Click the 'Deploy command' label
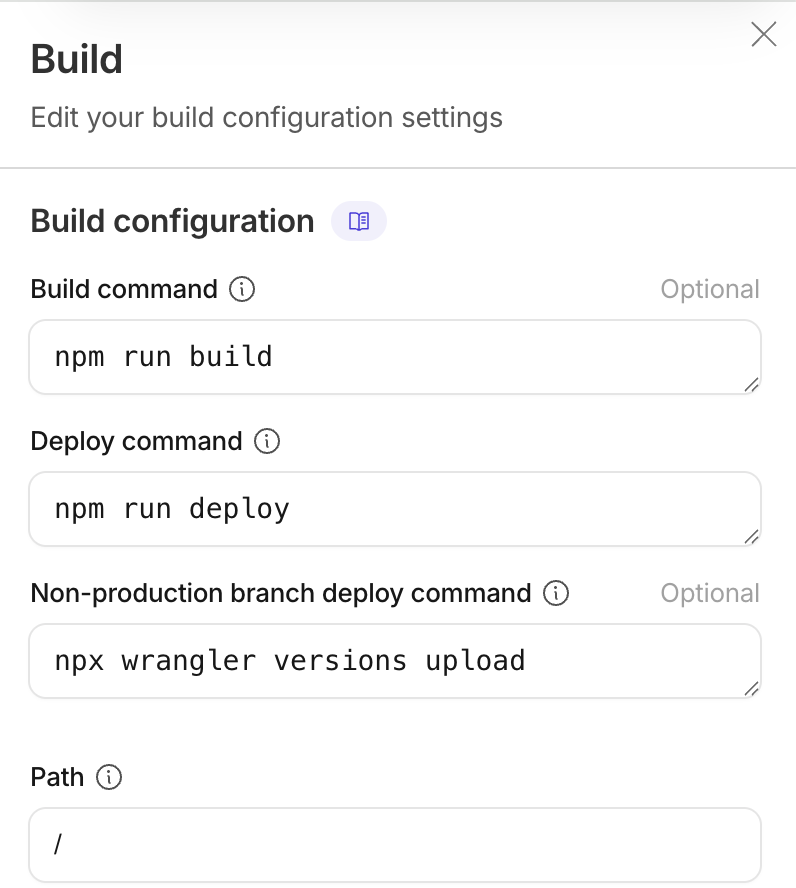Viewport: 796px width, 888px height. 137,442
